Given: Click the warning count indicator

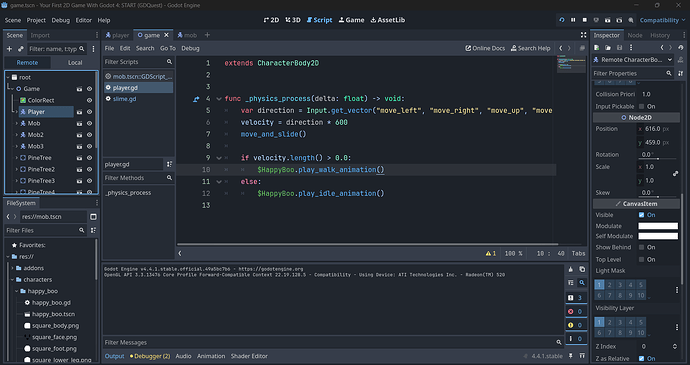Looking at the screenshot, I should pos(491,253).
